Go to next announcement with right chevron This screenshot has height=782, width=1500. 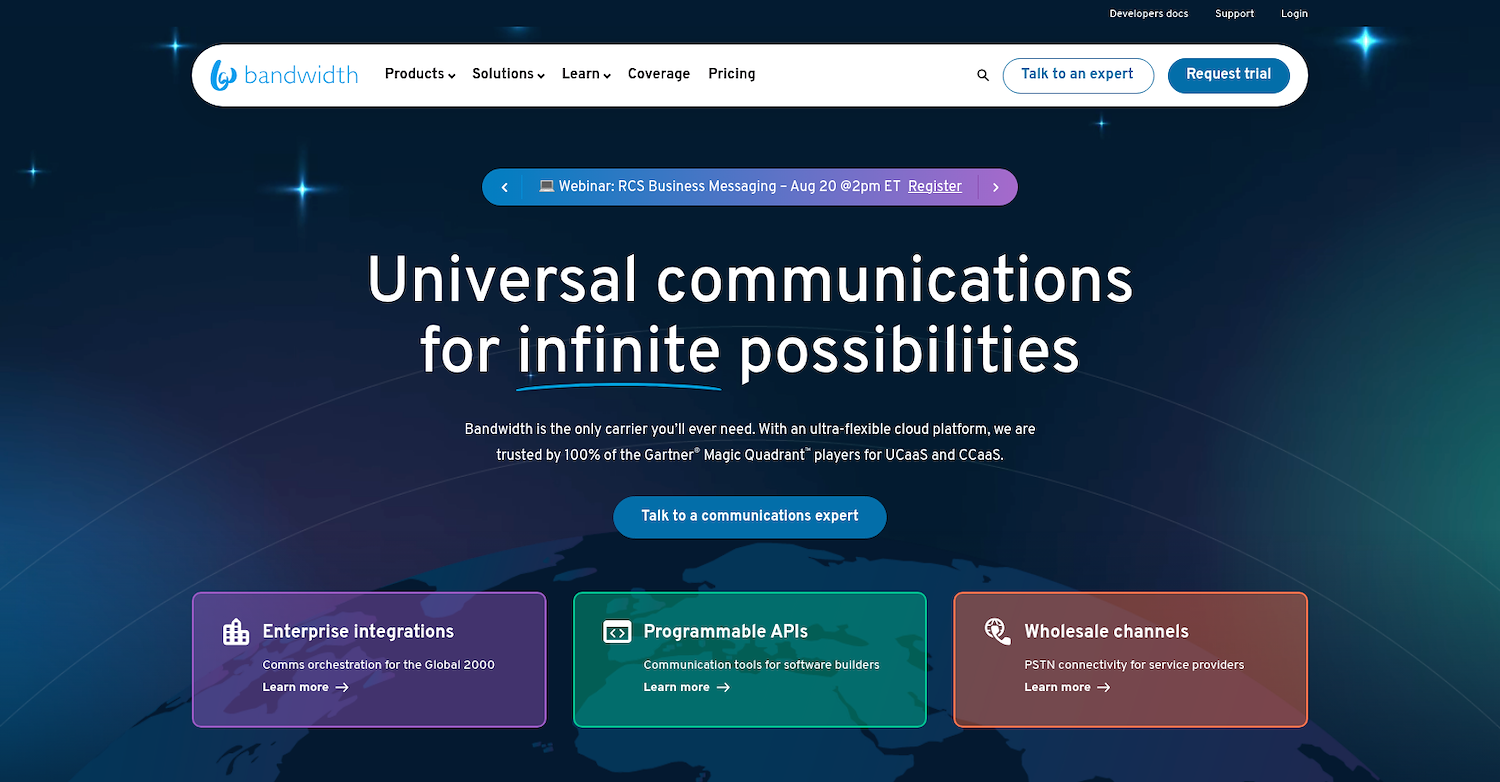click(995, 187)
